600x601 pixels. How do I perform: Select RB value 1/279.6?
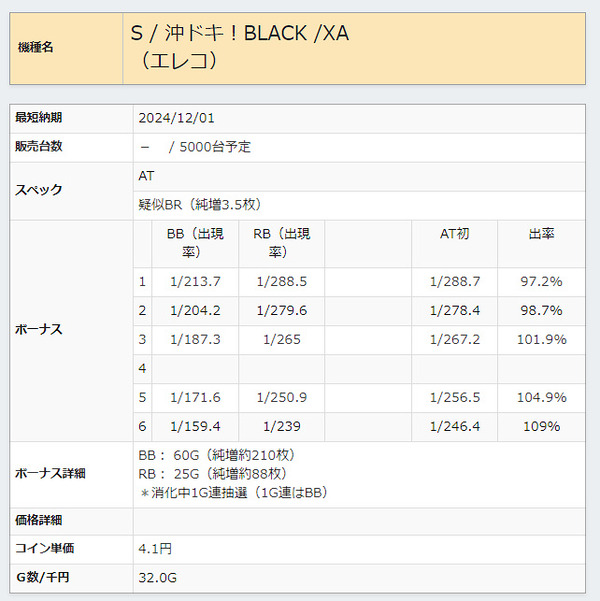[x=282, y=310]
